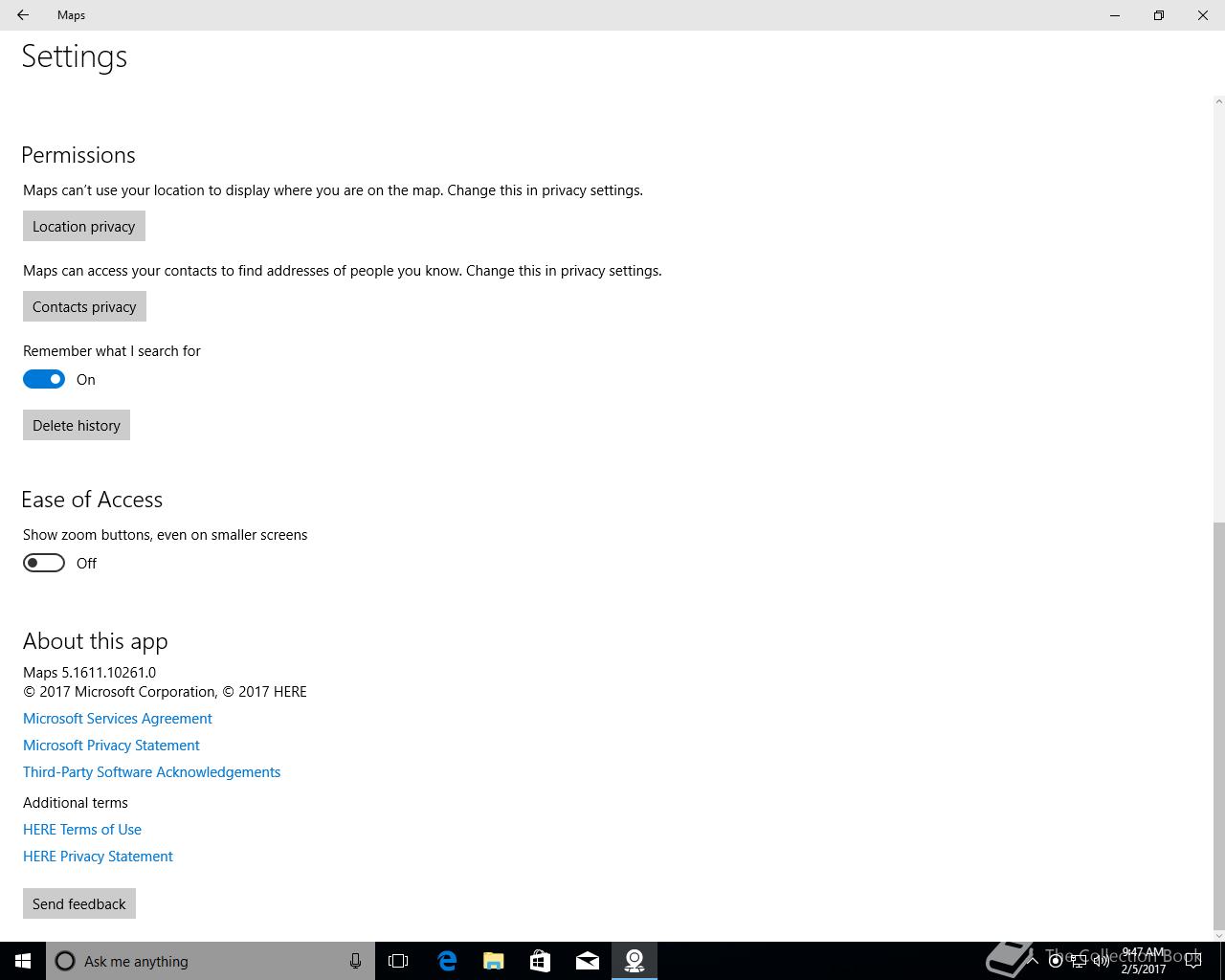The width and height of the screenshot is (1225, 980).
Task: Click the About this app heading
Action: click(96, 641)
